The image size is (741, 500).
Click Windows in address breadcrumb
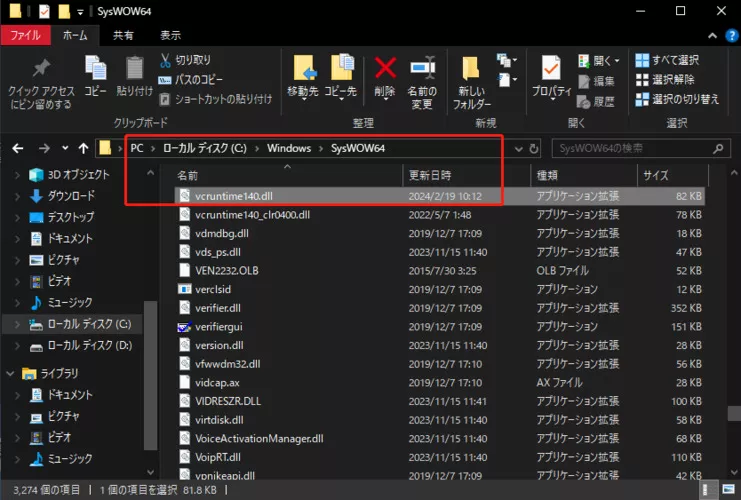click(289, 148)
